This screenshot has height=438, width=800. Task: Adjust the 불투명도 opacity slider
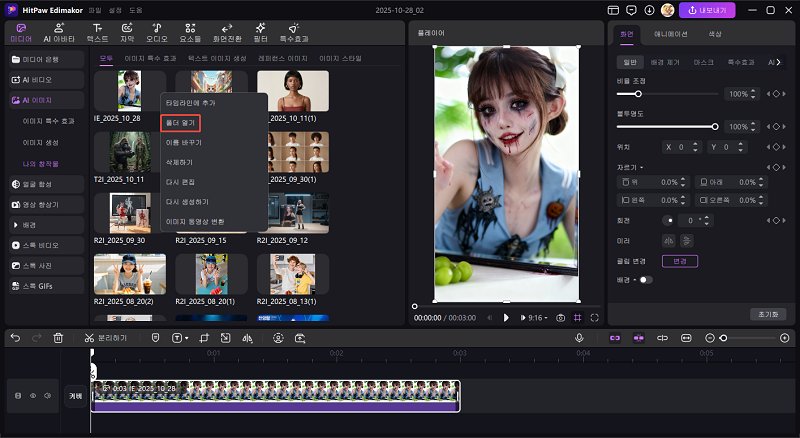715,127
